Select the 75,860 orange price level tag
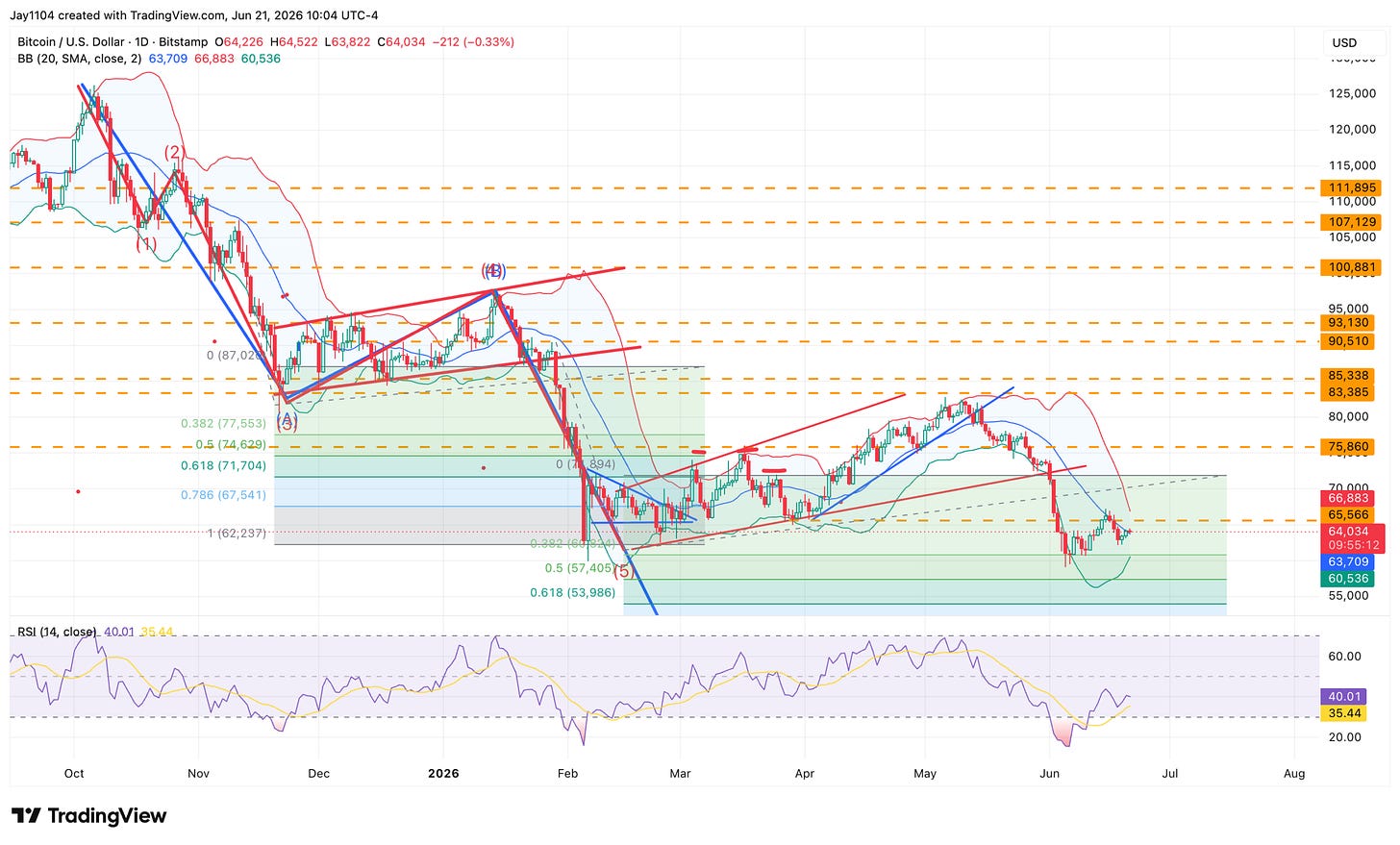 point(1349,447)
